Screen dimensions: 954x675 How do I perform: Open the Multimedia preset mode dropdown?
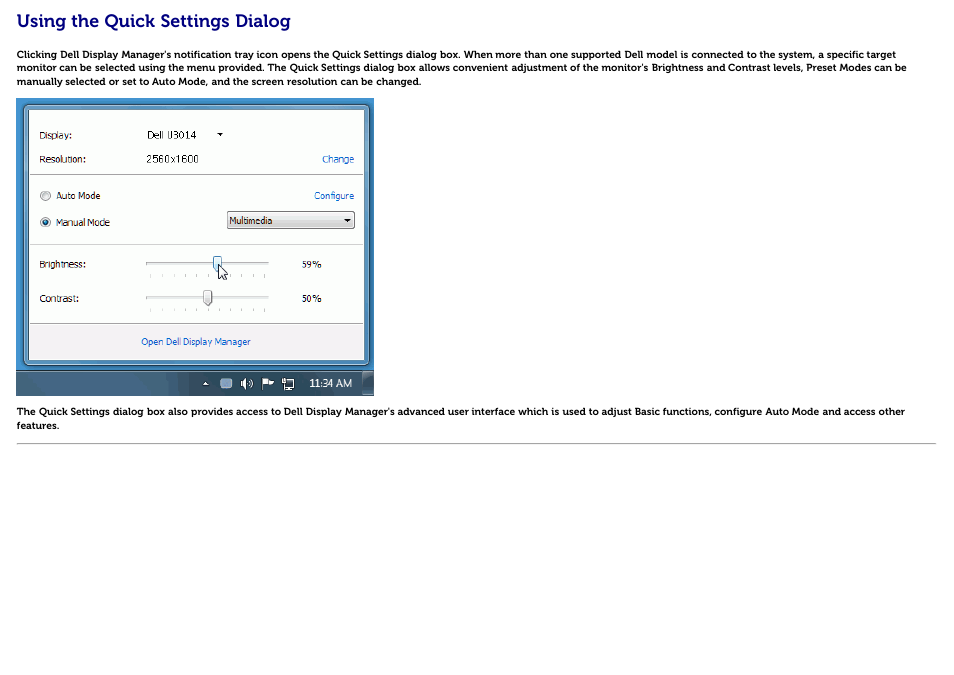click(291, 220)
